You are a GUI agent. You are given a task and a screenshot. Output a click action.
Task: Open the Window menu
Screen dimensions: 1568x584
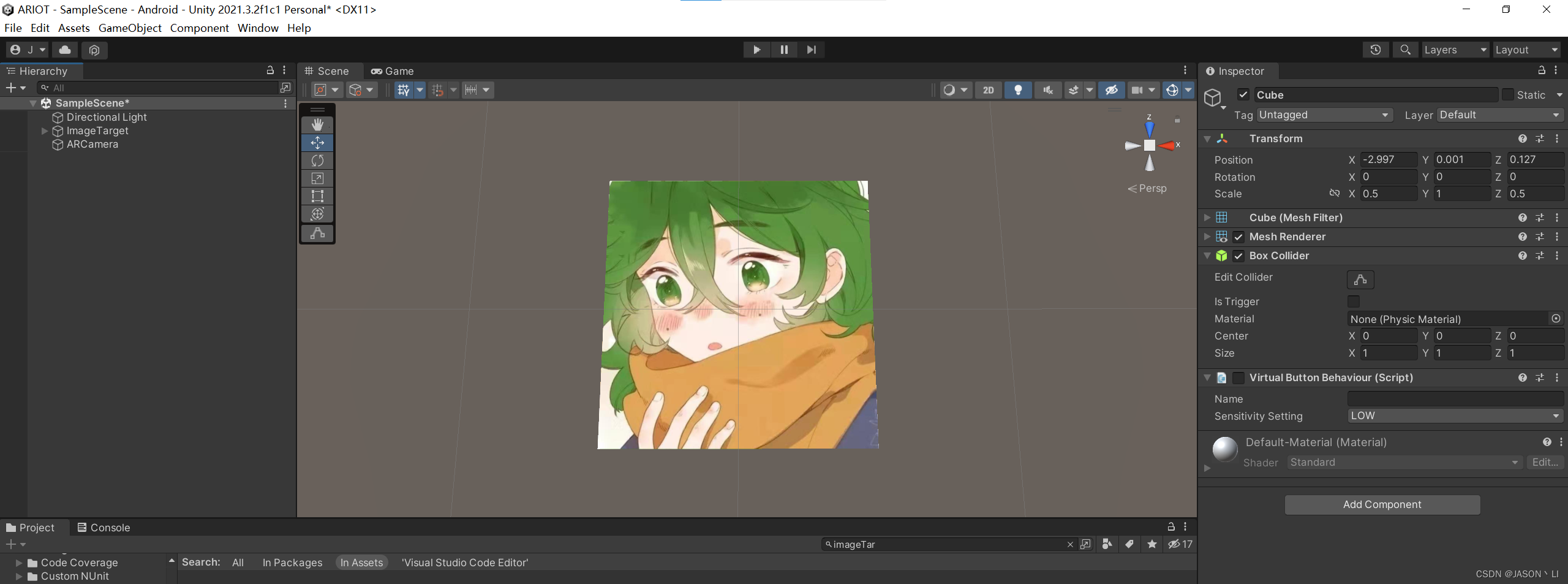(x=258, y=28)
